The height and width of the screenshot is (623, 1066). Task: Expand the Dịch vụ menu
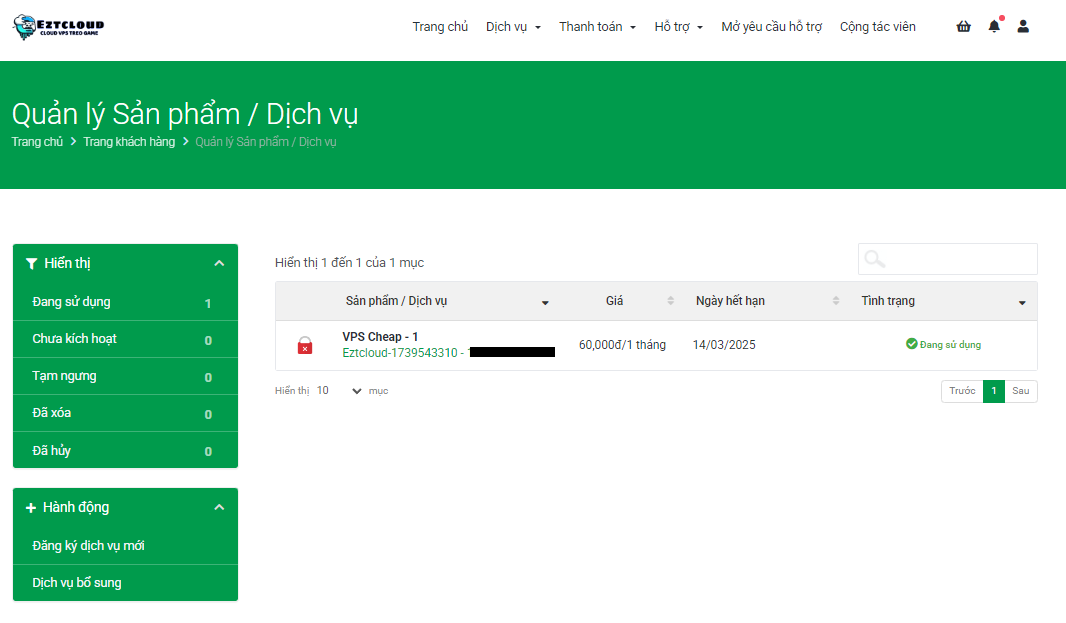[x=513, y=27]
